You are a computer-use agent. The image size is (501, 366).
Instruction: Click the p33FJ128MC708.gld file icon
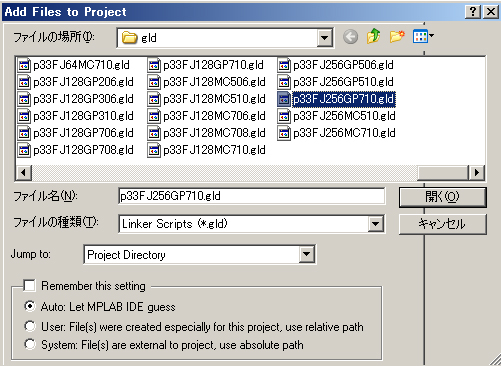154,133
